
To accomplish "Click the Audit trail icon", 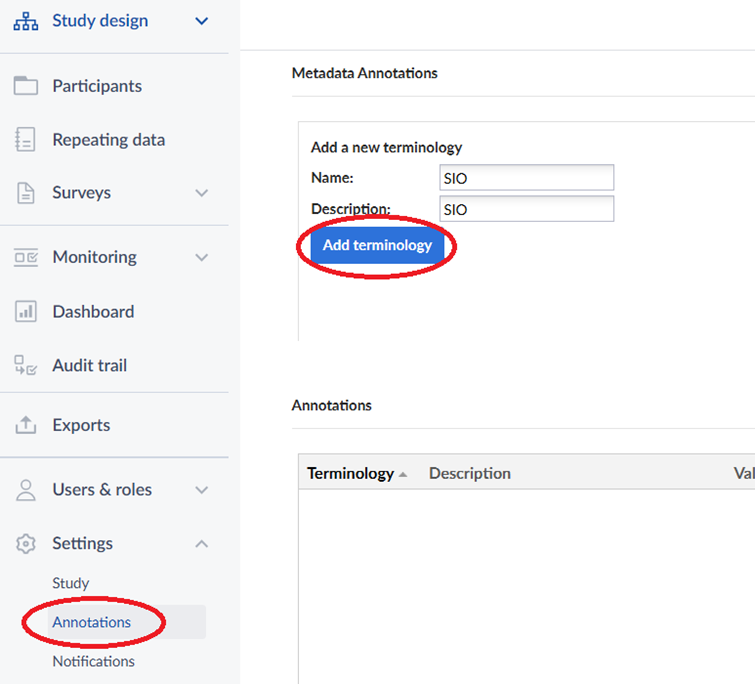I will coord(26,366).
